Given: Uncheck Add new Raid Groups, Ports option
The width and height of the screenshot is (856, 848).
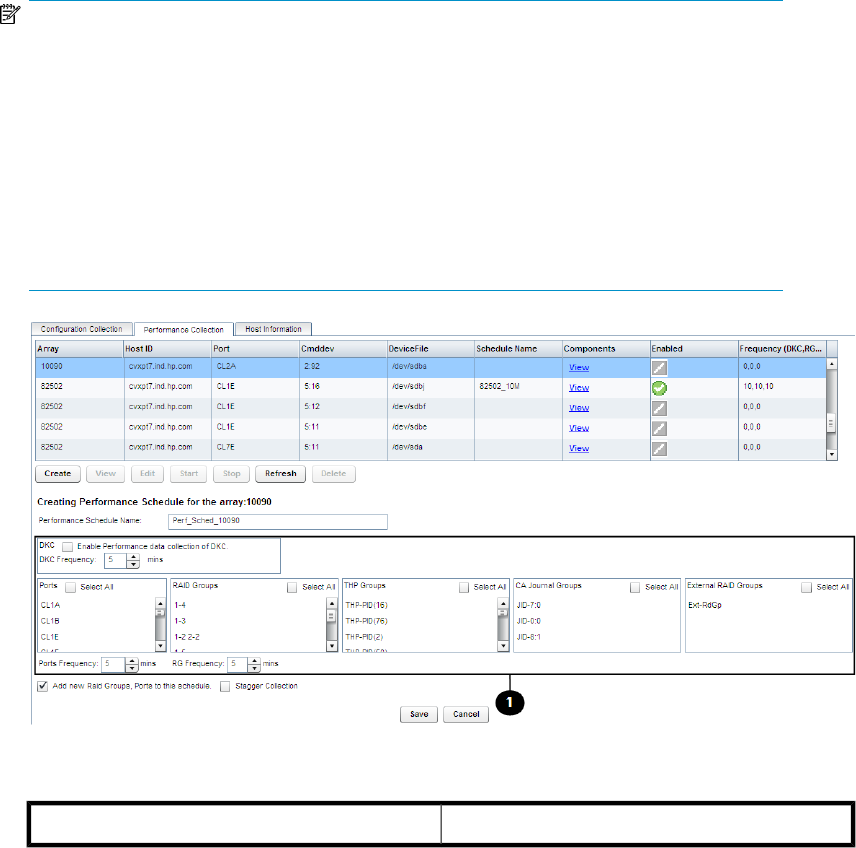Looking at the screenshot, I should (43, 687).
